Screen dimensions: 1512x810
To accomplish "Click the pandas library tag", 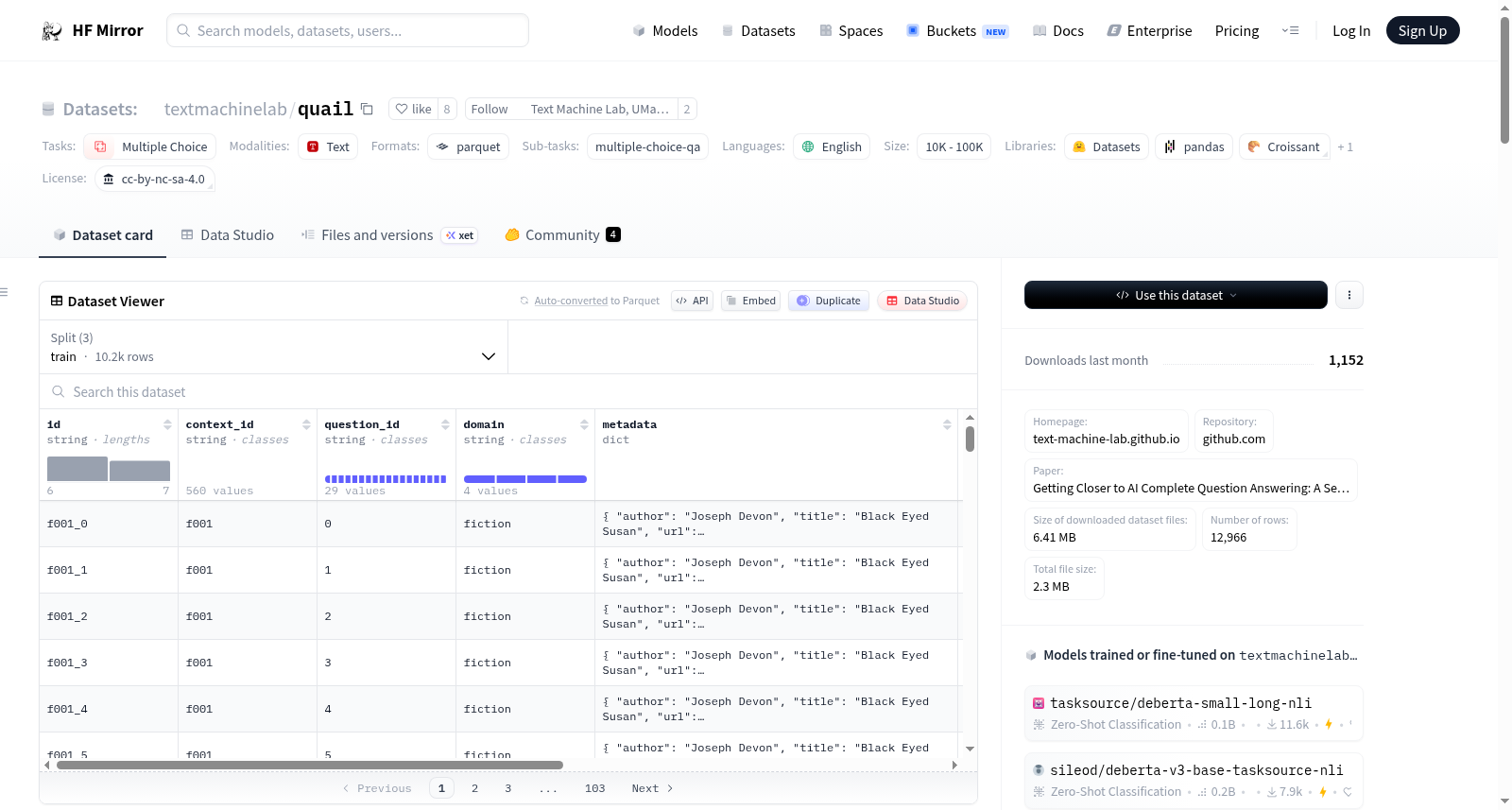I will tap(1194, 146).
